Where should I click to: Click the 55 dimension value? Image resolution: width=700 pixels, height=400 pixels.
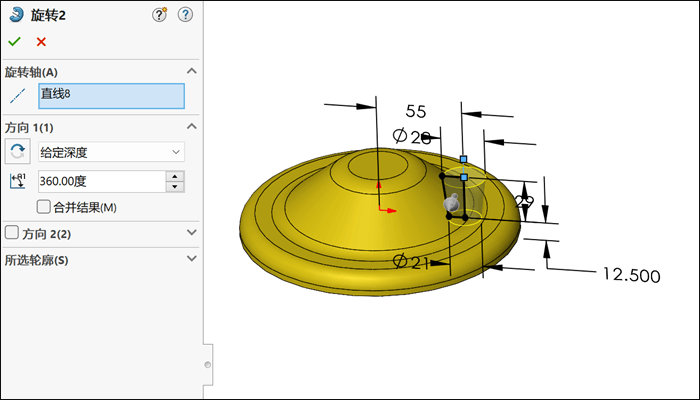(x=416, y=111)
